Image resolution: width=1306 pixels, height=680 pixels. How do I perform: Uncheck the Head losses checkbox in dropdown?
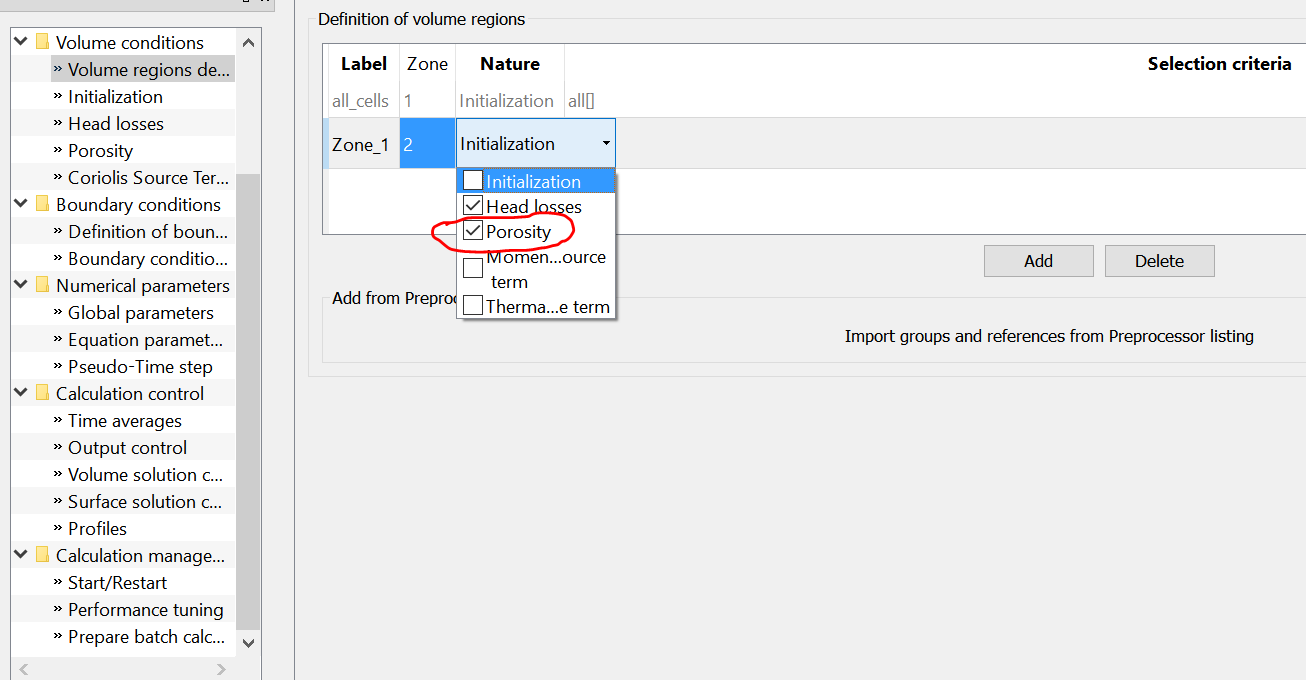pos(474,206)
